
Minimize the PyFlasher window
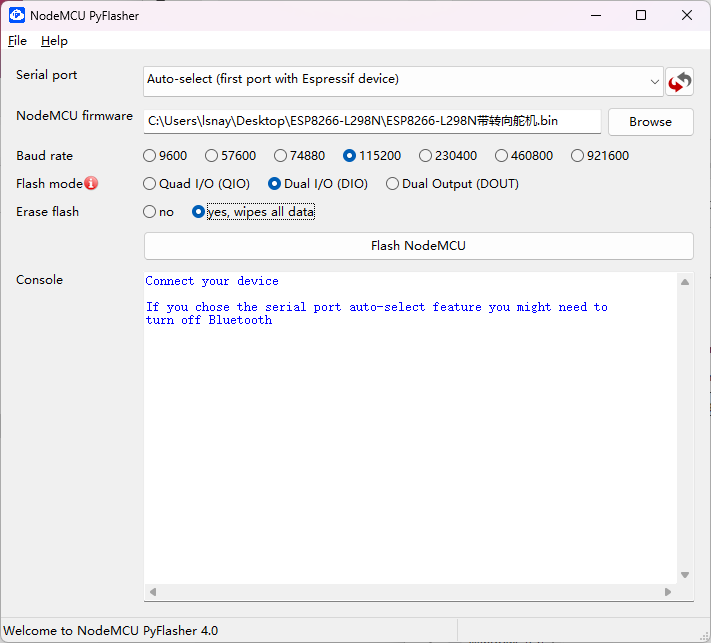[596, 15]
